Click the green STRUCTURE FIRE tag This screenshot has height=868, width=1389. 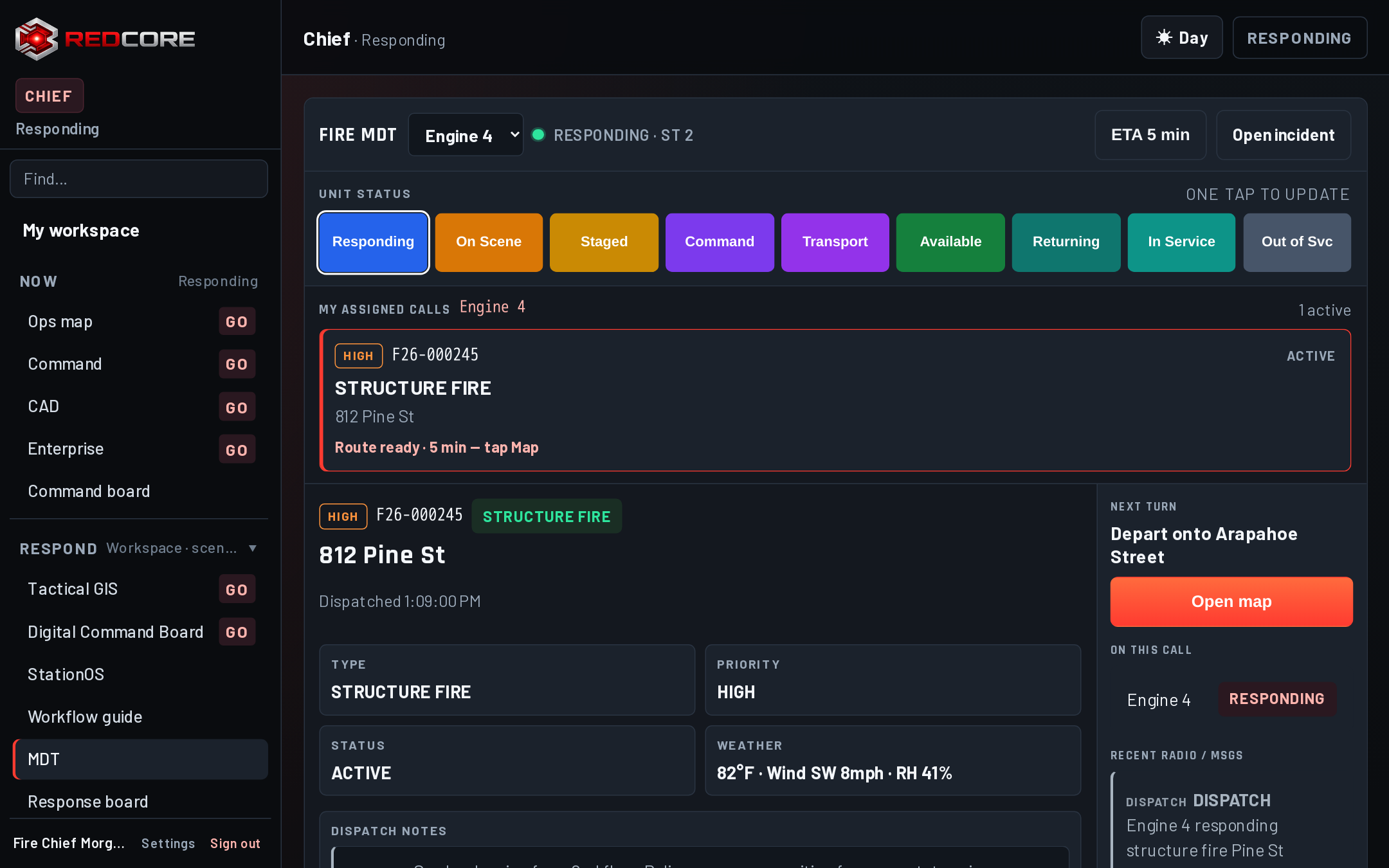[x=547, y=516]
